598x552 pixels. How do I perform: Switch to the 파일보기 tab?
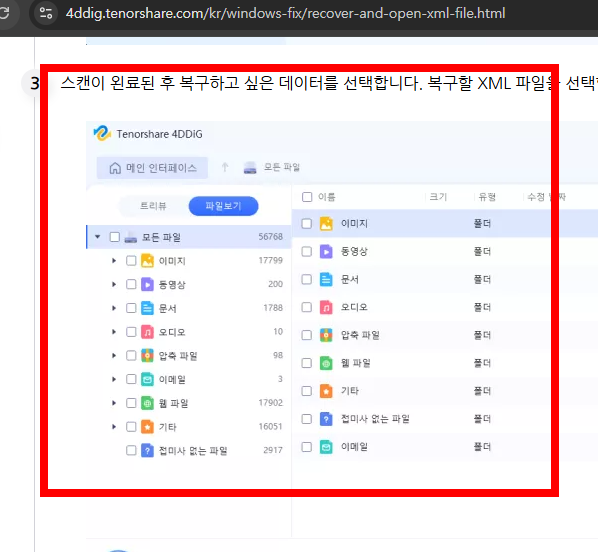(223, 206)
